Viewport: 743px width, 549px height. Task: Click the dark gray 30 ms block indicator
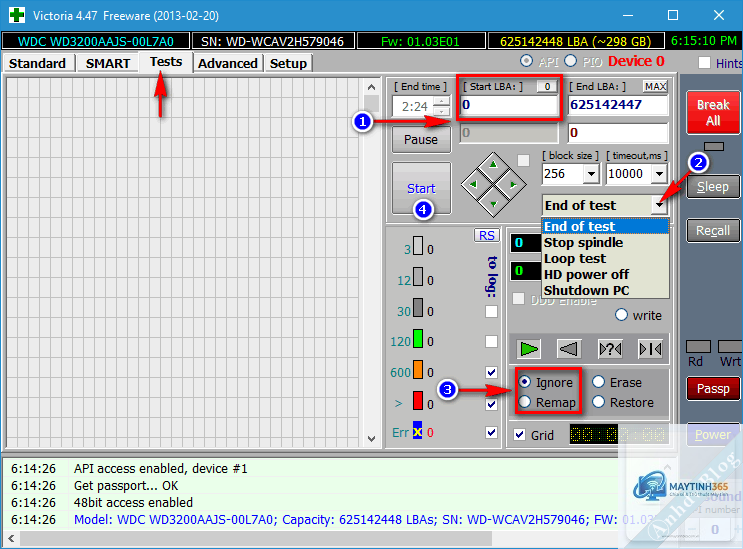418,308
